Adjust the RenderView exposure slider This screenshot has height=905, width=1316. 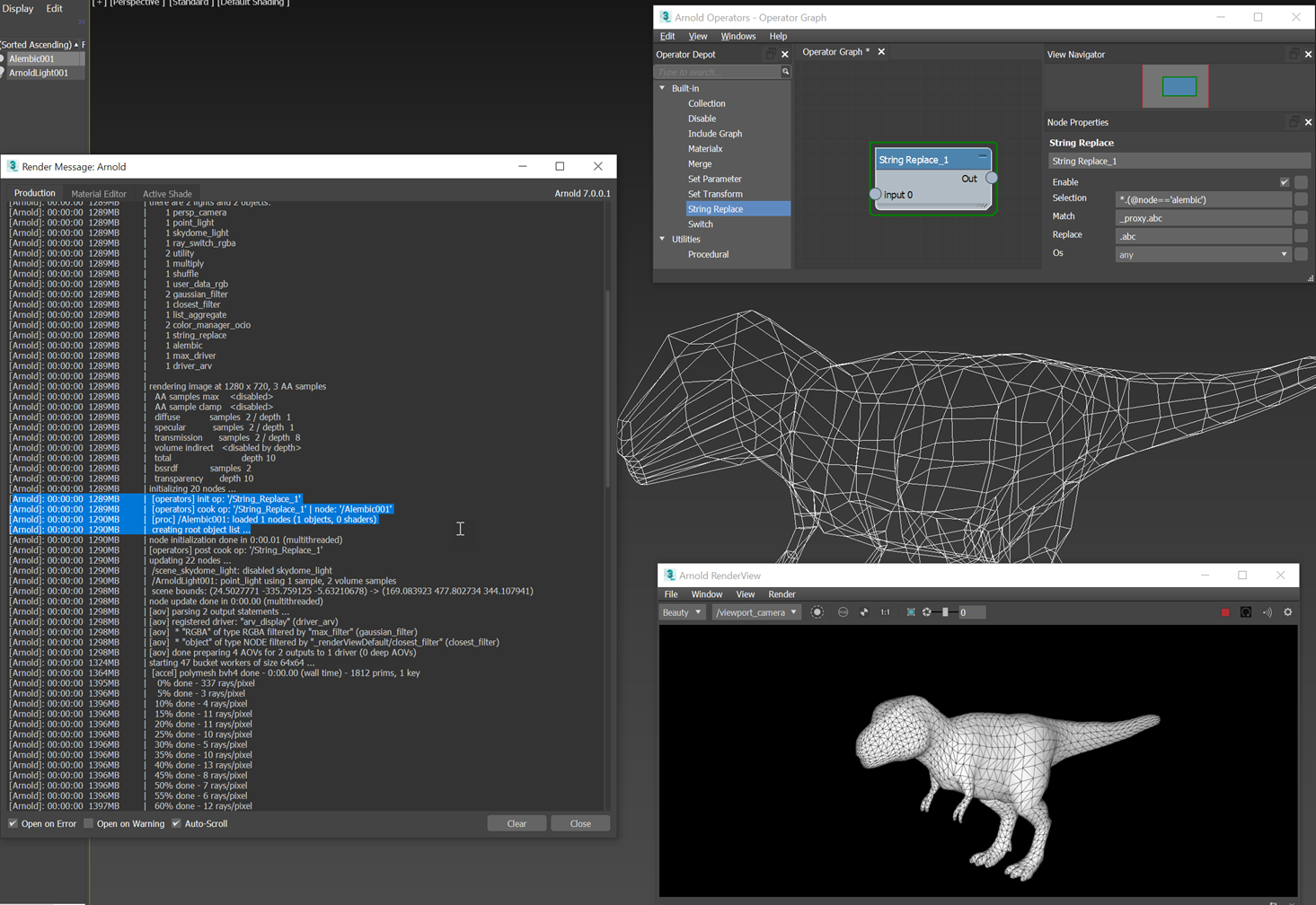pyautogui.click(x=944, y=612)
